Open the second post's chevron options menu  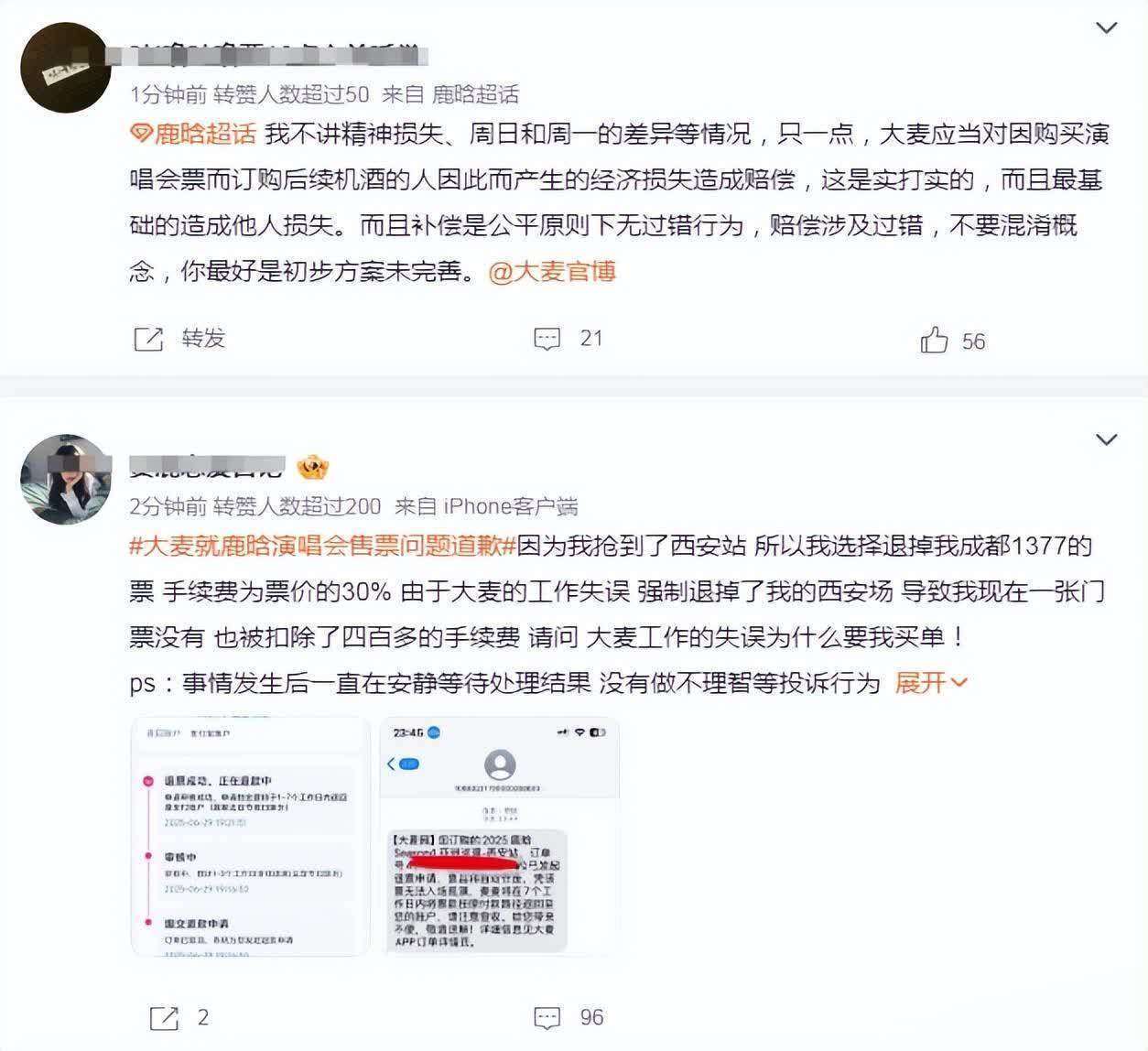click(1107, 440)
